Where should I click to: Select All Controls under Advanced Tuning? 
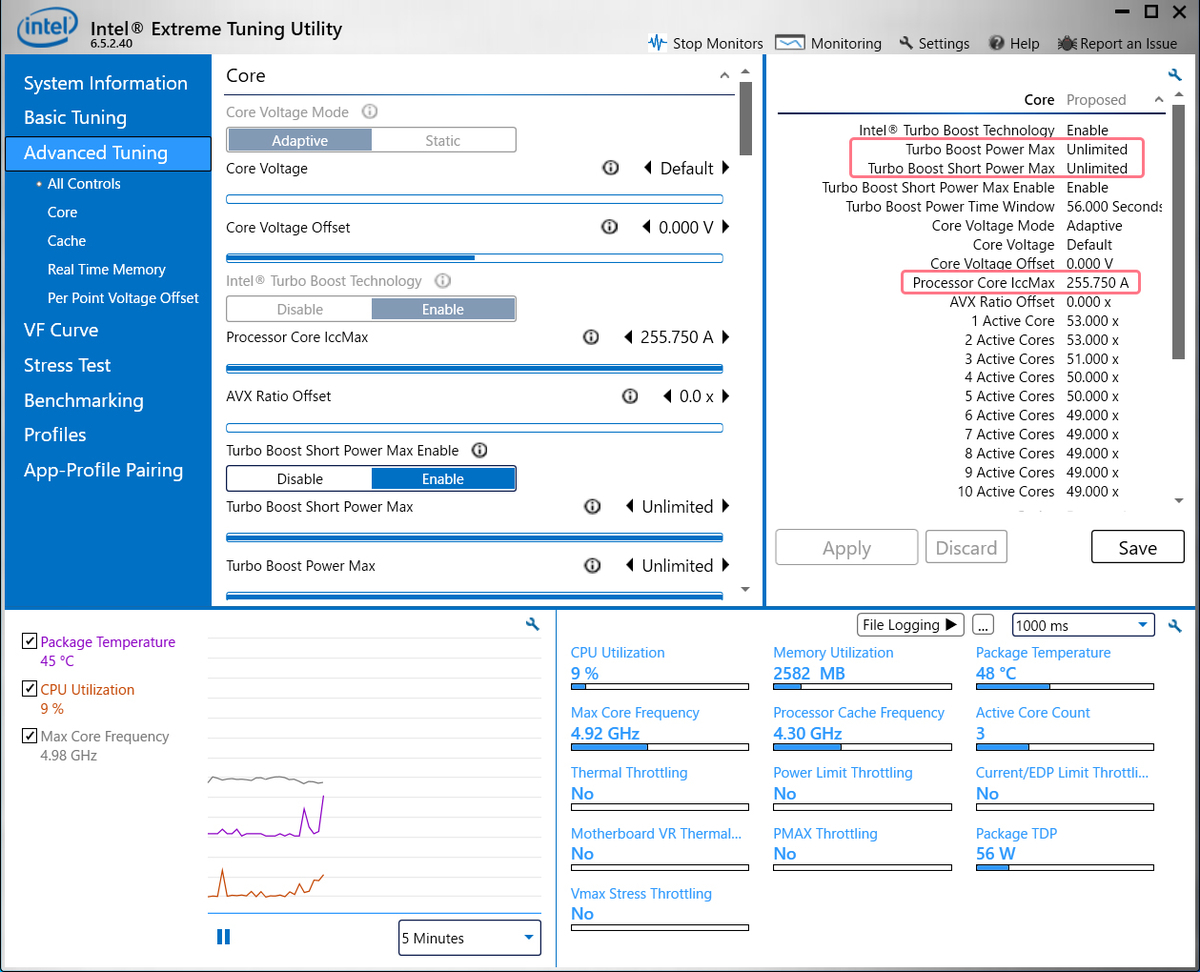tap(84, 184)
